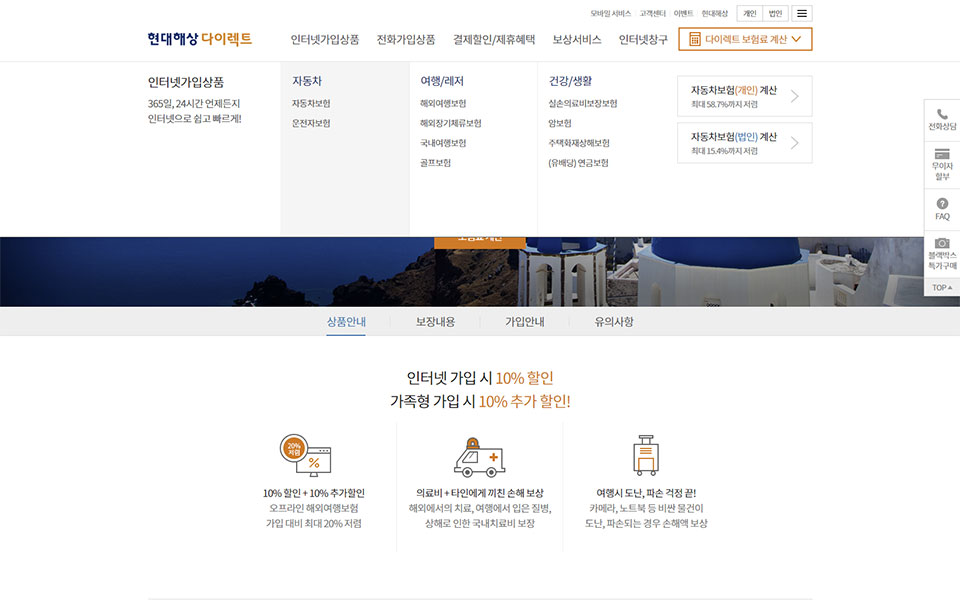Open 자동차보험(법인) 계산 arrow card
Image resolution: width=960 pixels, height=600 pixels.
click(x=744, y=143)
